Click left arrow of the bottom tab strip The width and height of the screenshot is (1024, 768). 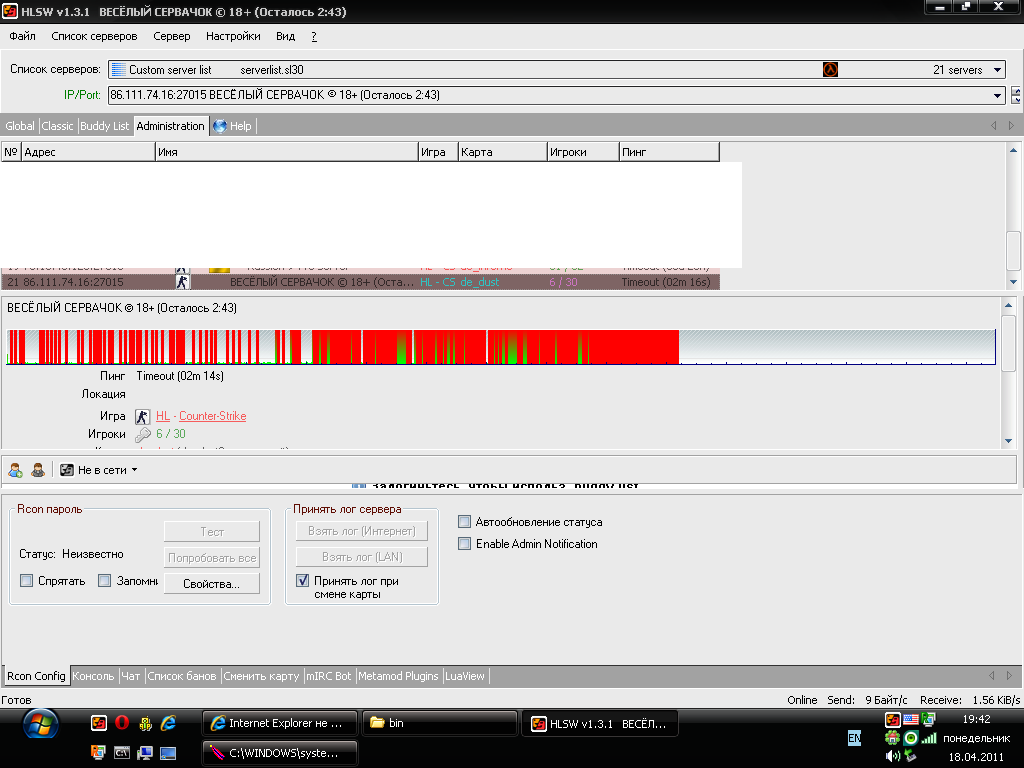coord(992,675)
